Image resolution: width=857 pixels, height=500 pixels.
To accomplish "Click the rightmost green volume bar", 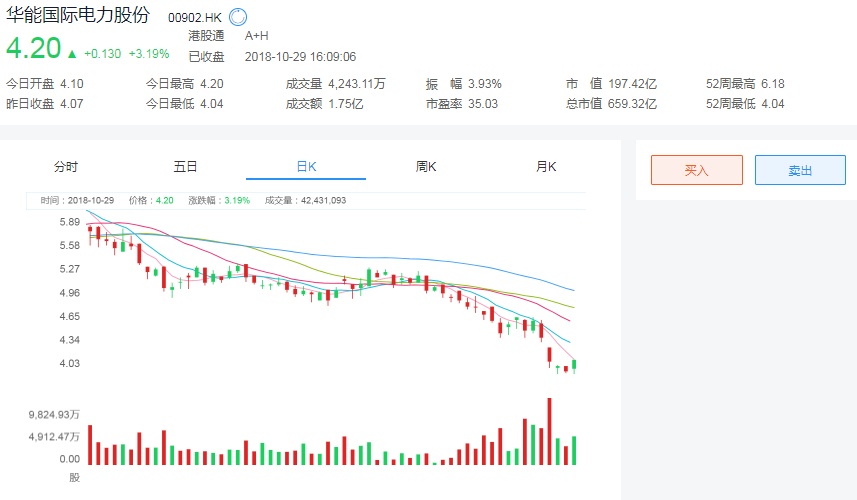I will point(574,450).
